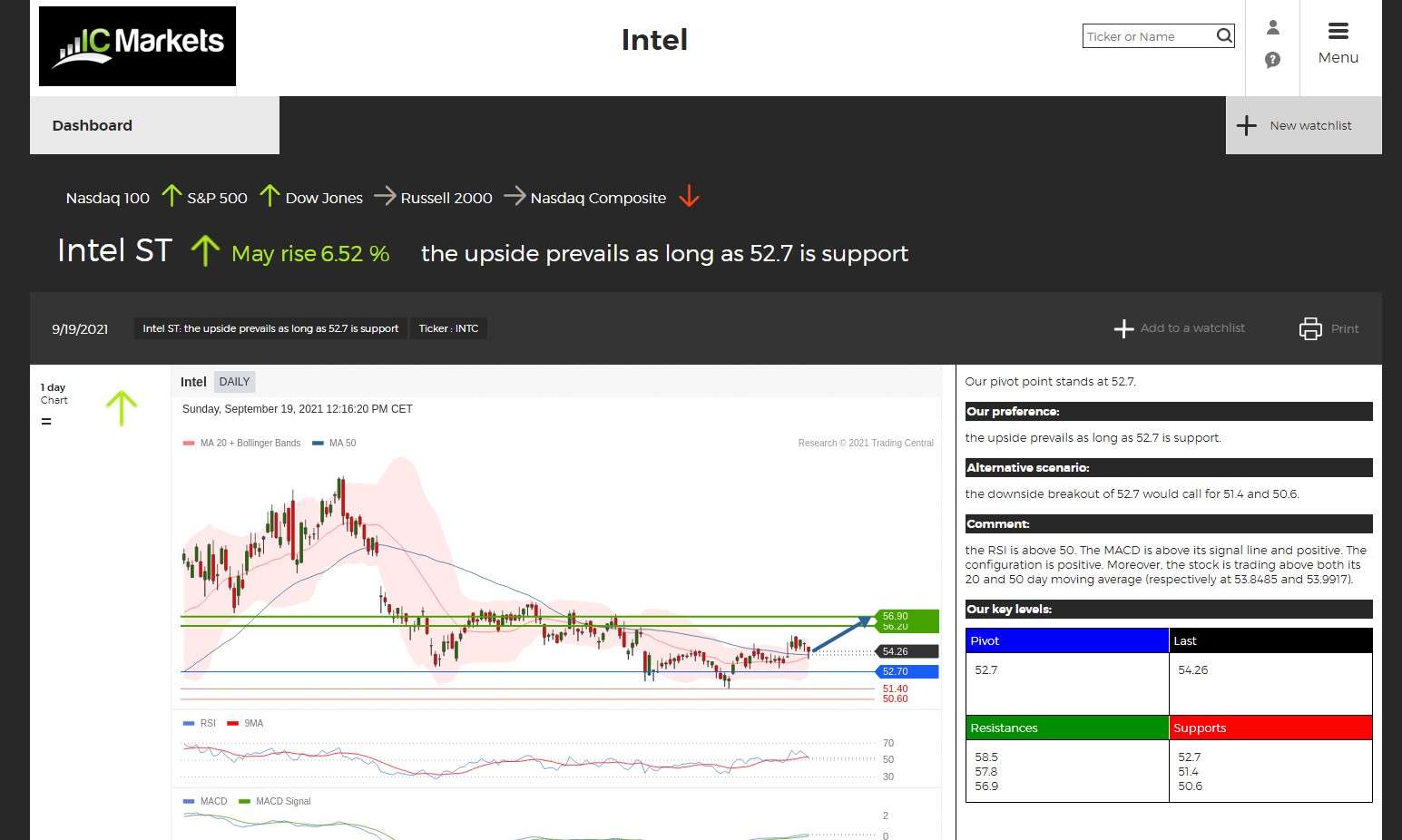
Task: Click the Ticker or Name search field
Action: 1149,36
